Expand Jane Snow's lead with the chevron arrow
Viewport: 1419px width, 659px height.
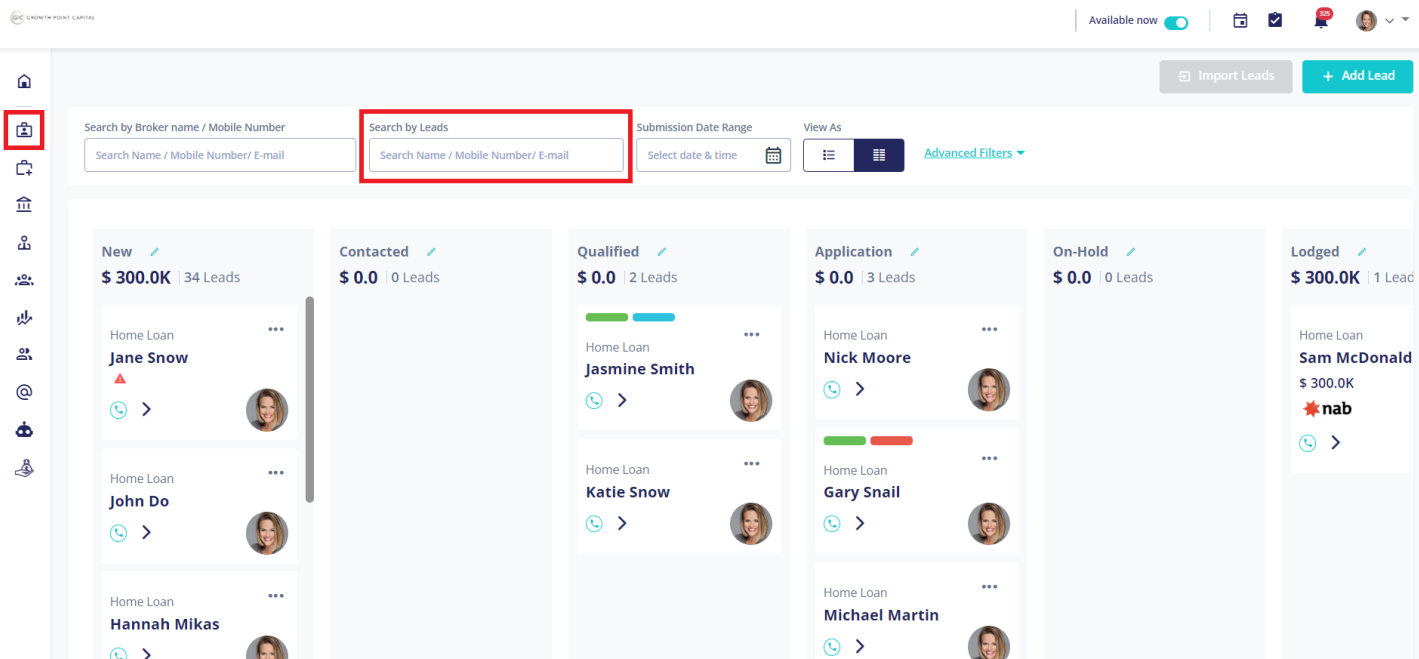click(146, 409)
